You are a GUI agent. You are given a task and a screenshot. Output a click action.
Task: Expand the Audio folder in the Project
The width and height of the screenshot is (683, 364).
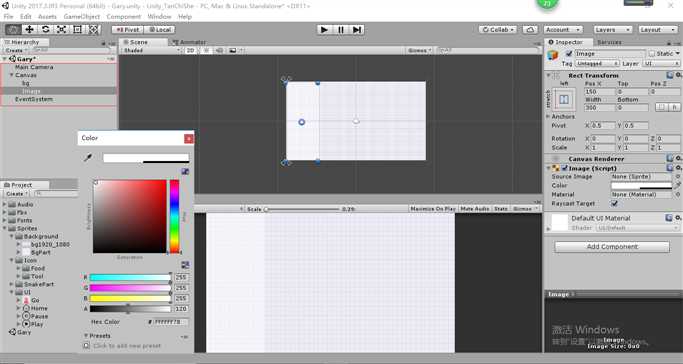pyautogui.click(x=4, y=204)
